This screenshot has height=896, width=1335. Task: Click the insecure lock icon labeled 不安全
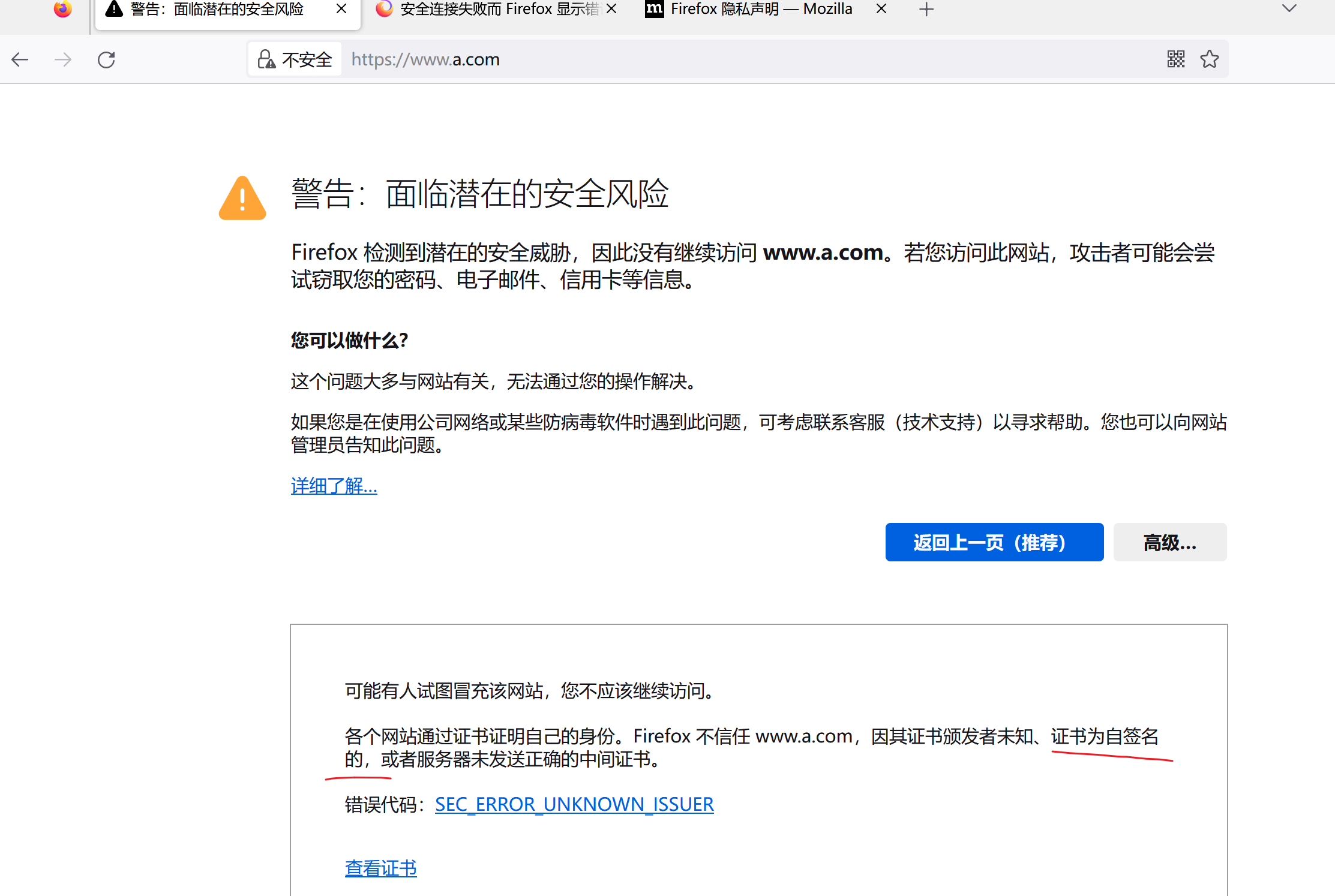pos(295,59)
